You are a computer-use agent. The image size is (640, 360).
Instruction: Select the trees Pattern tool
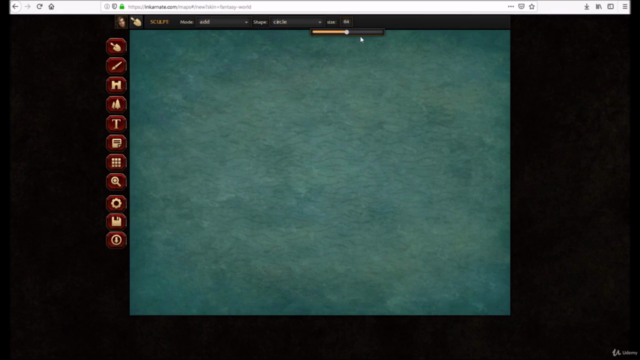click(116, 104)
